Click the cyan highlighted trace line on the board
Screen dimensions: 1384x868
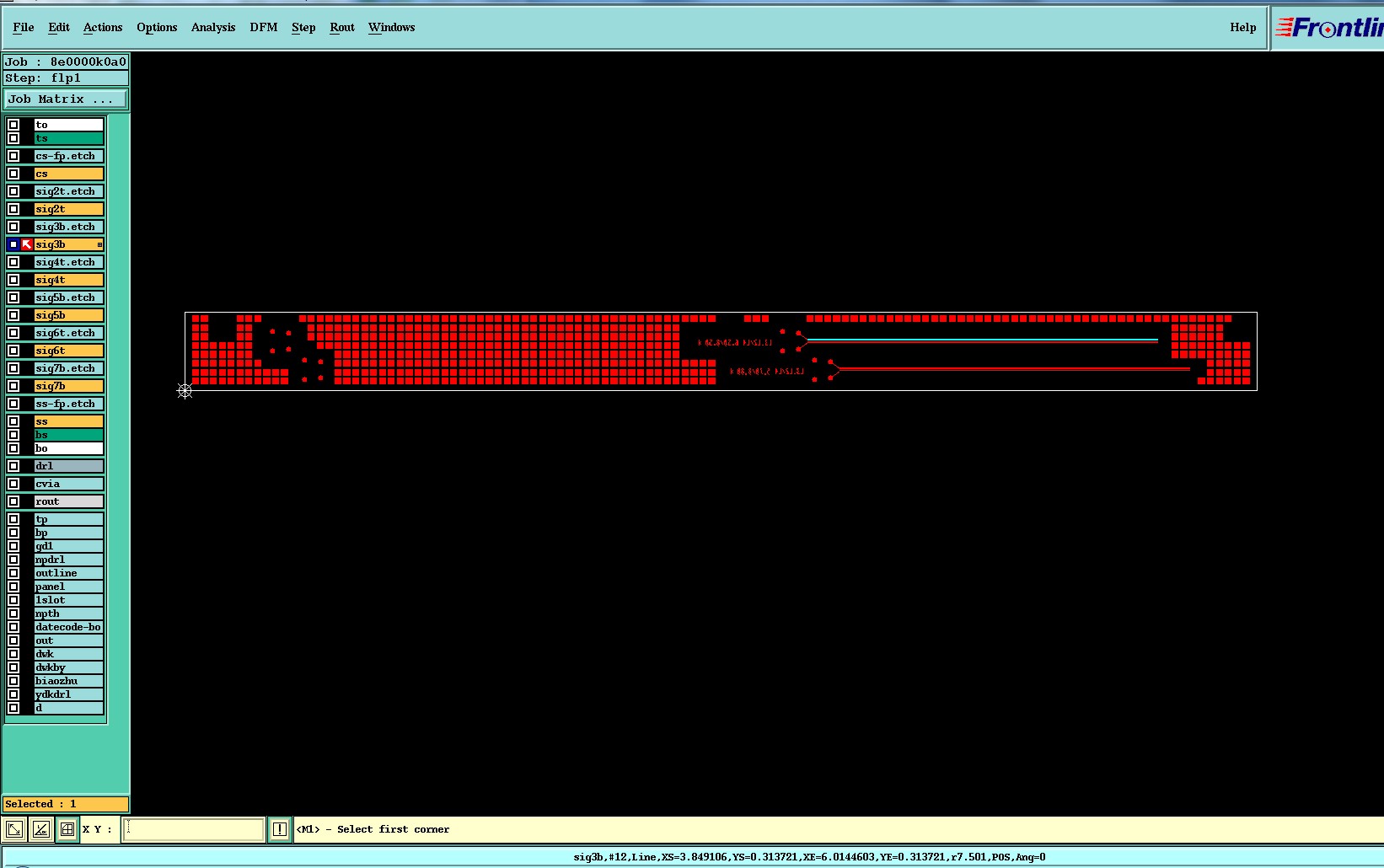click(982, 340)
